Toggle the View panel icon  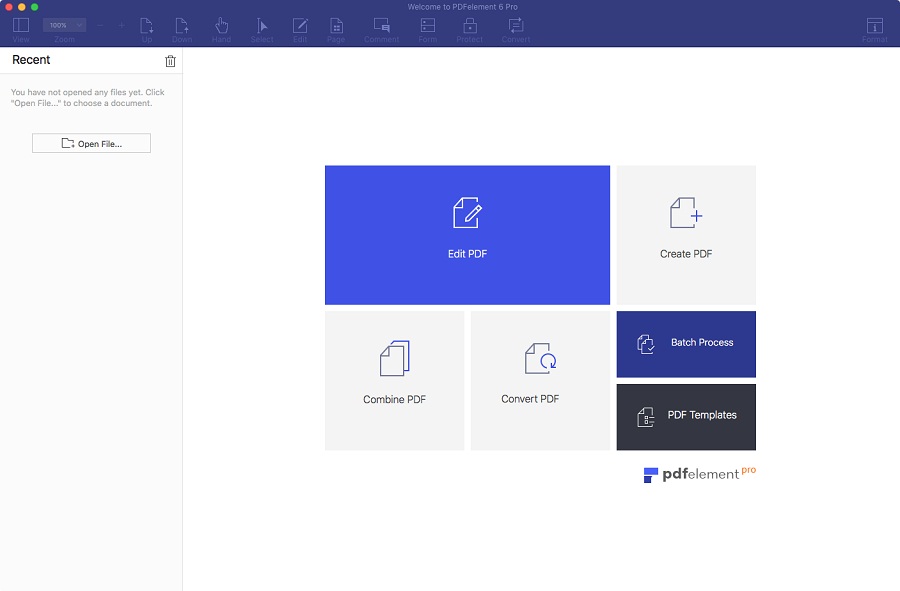(20, 26)
